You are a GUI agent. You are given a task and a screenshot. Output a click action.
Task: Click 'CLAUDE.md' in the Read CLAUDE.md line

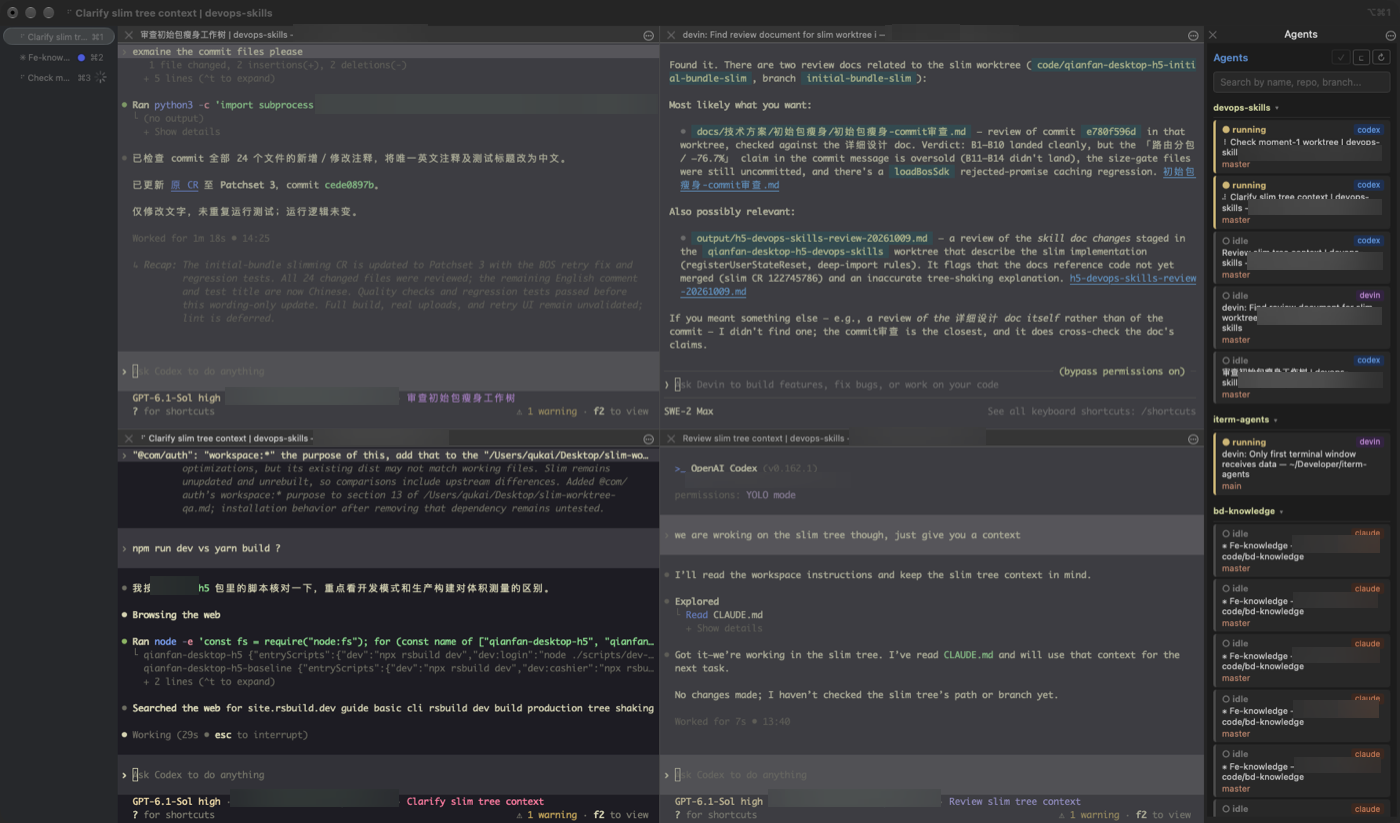click(738, 615)
